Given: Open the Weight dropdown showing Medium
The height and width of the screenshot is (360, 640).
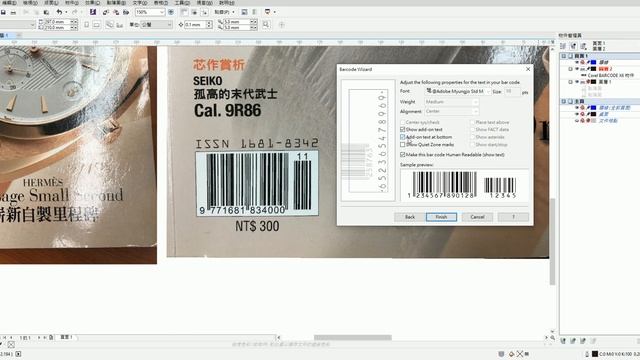Looking at the screenshot, I should [451, 102].
